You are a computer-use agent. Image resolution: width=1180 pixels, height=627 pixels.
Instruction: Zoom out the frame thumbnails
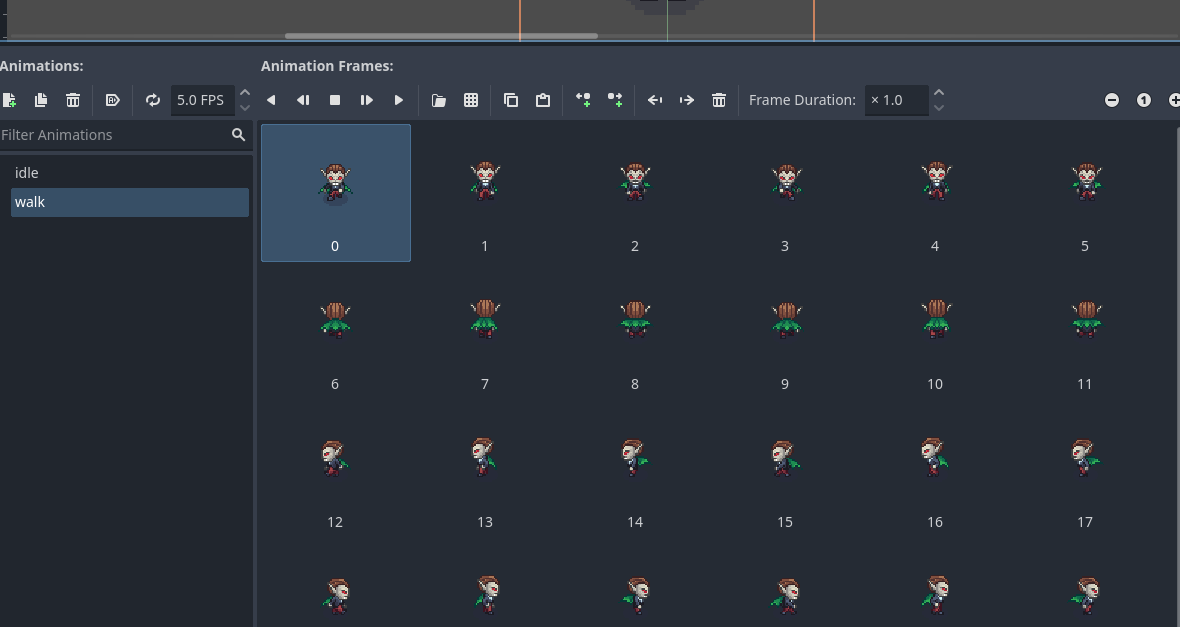1112,100
